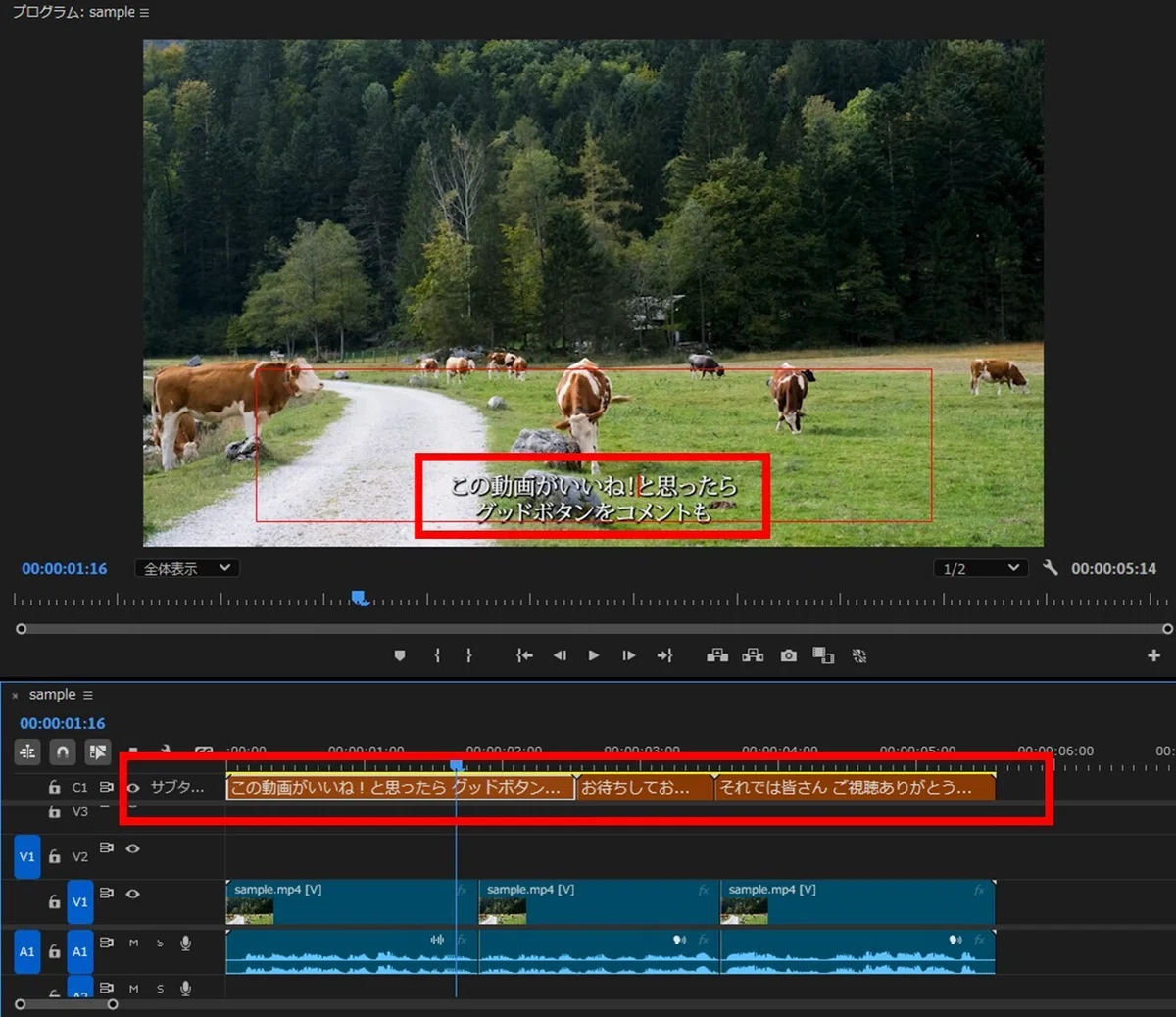Open Program monitor wrench settings
The width and height of the screenshot is (1176, 1017).
[1051, 568]
